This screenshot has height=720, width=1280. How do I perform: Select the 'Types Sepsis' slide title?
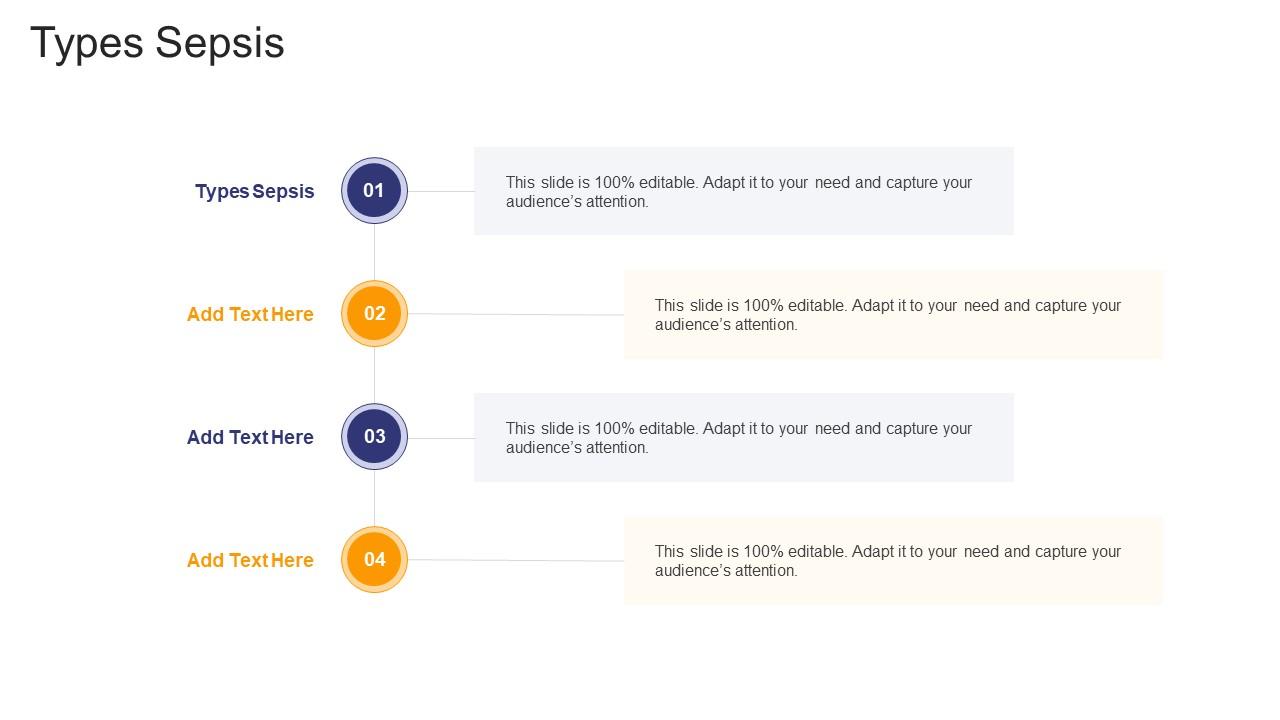[x=158, y=44]
